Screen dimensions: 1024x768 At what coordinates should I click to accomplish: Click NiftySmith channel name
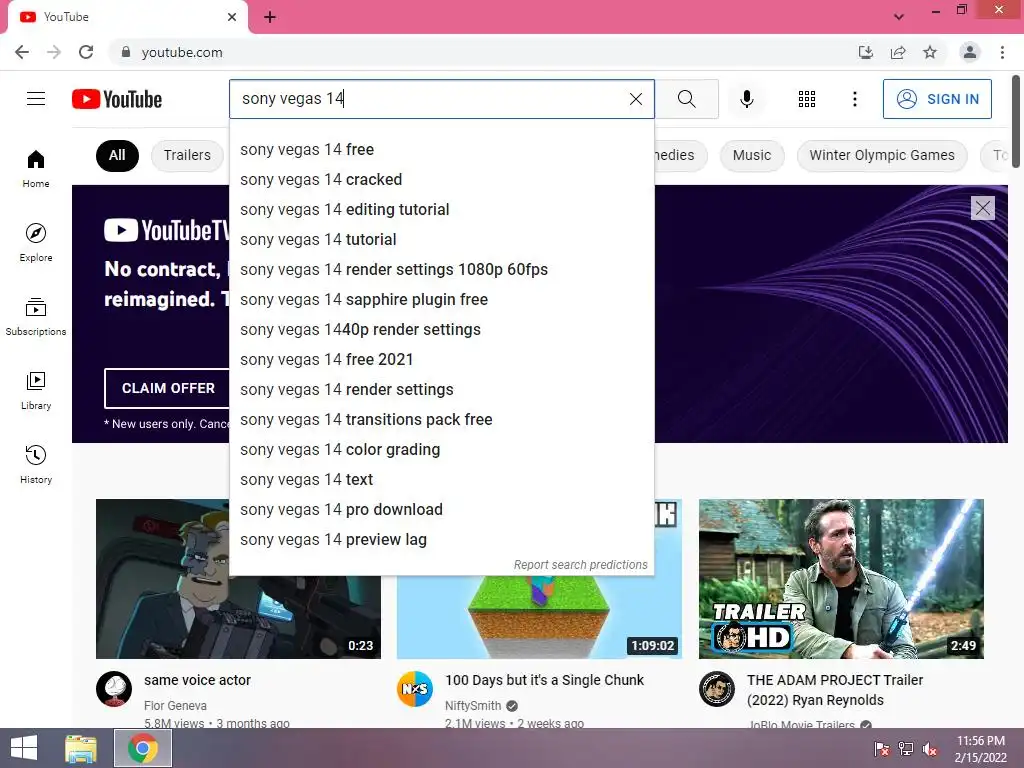473,706
